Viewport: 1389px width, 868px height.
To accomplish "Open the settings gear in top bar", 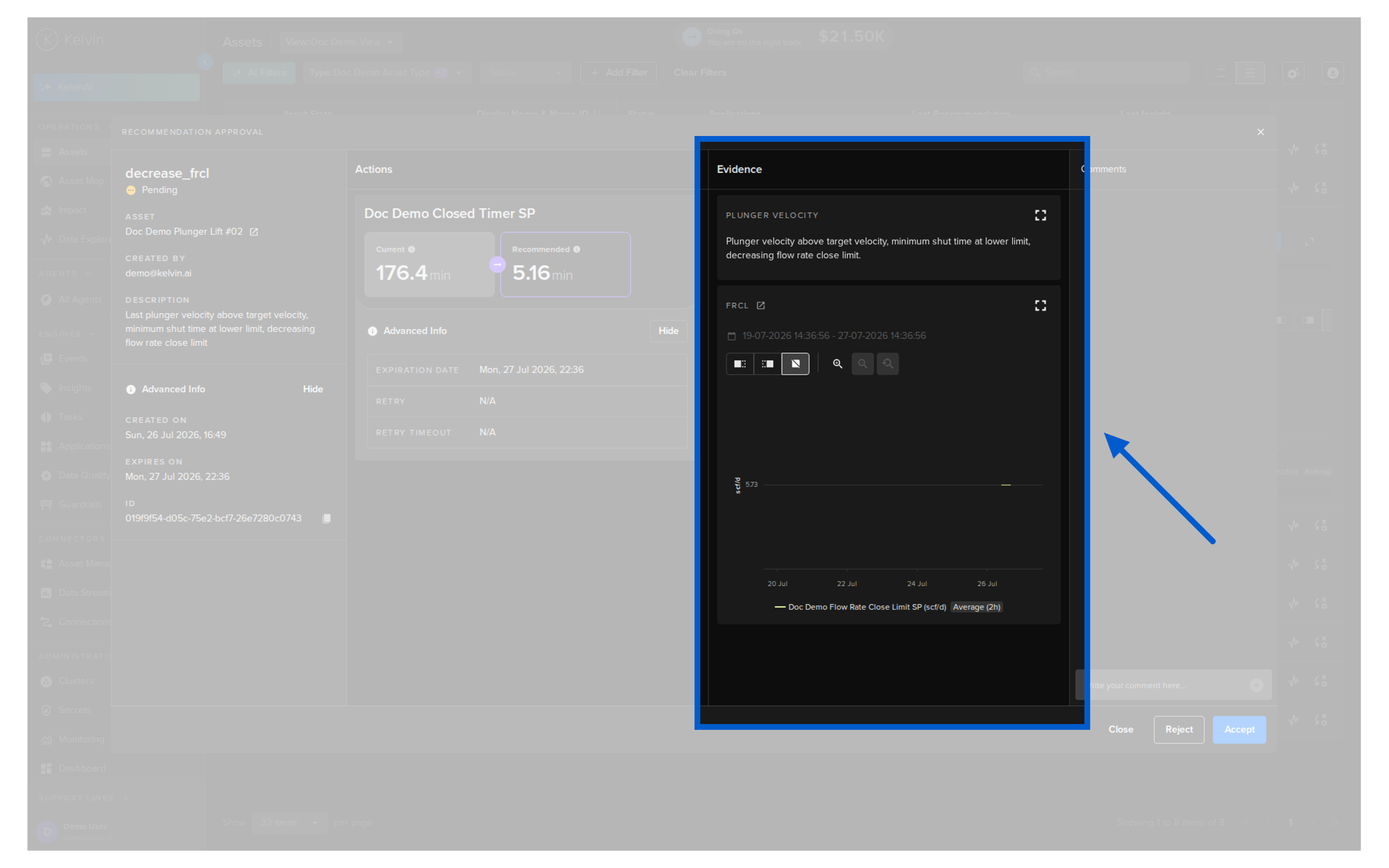I will pos(1293,73).
